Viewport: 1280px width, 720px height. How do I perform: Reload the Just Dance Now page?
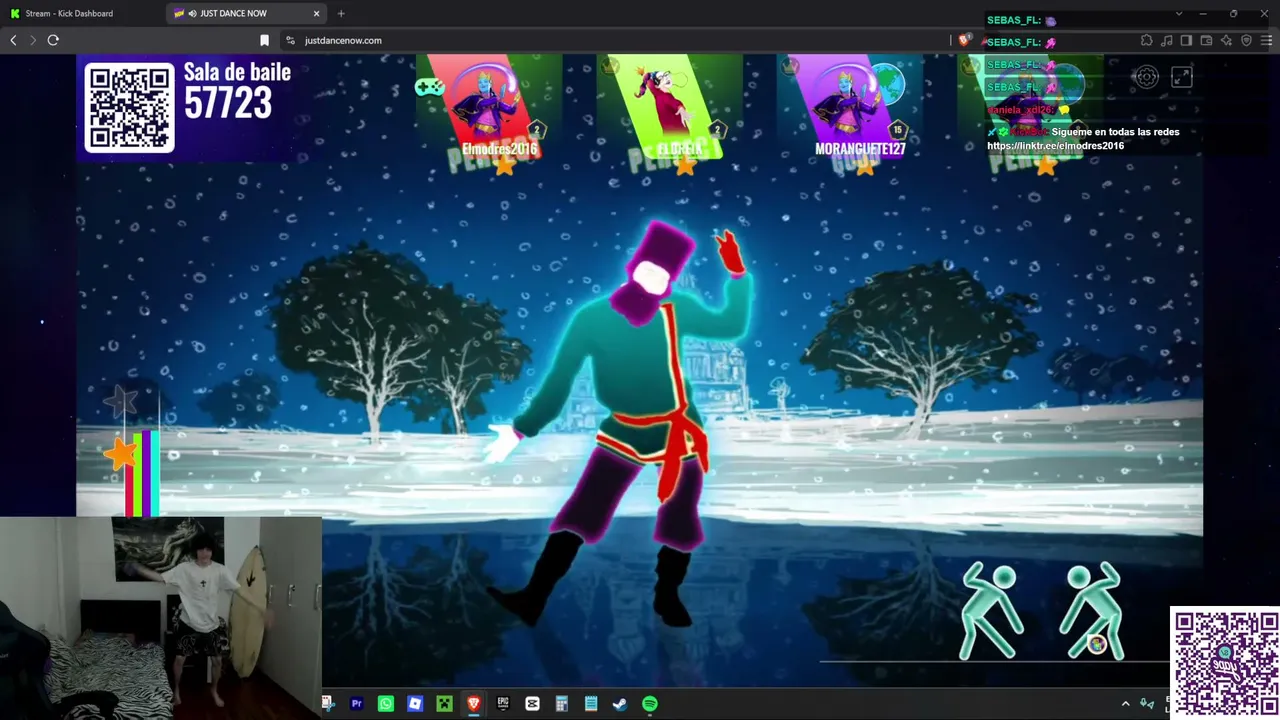tap(53, 40)
